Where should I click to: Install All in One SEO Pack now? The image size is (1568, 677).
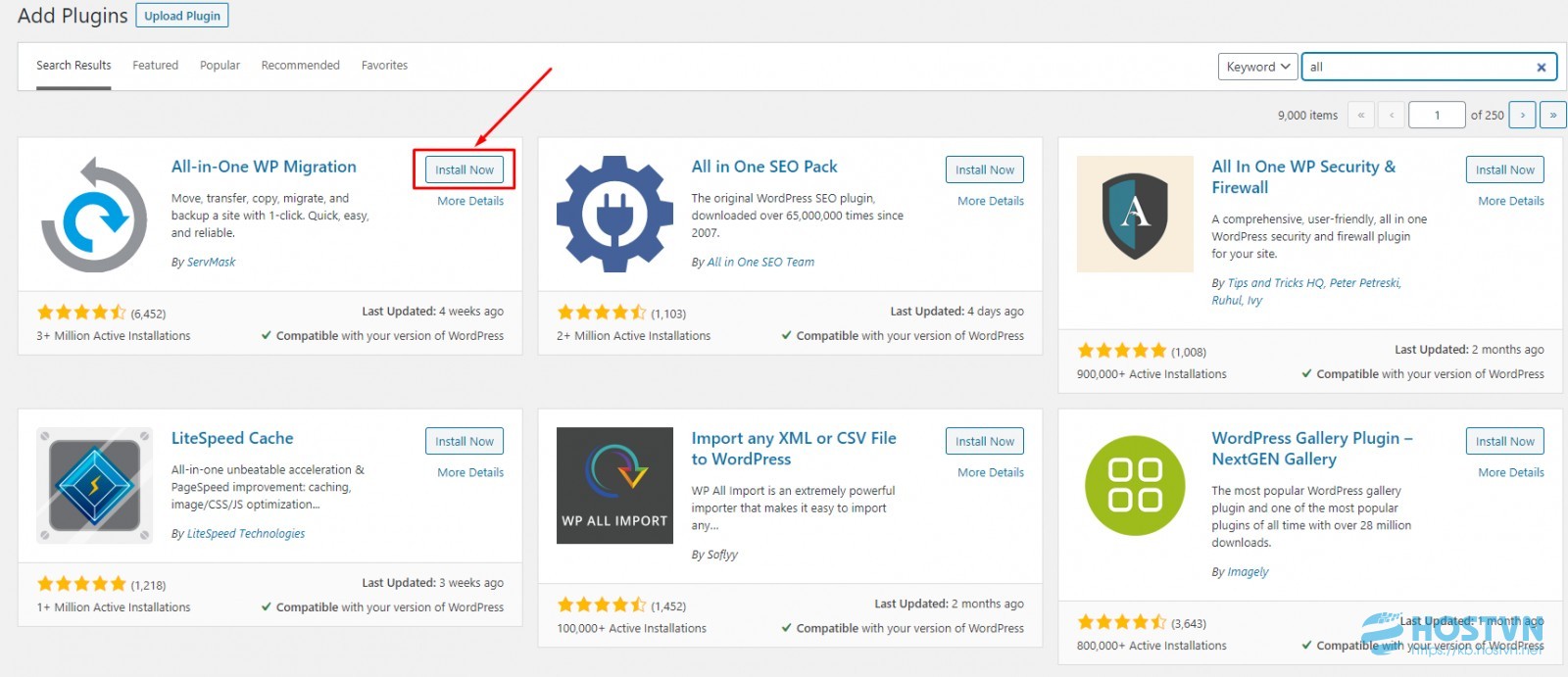click(985, 169)
